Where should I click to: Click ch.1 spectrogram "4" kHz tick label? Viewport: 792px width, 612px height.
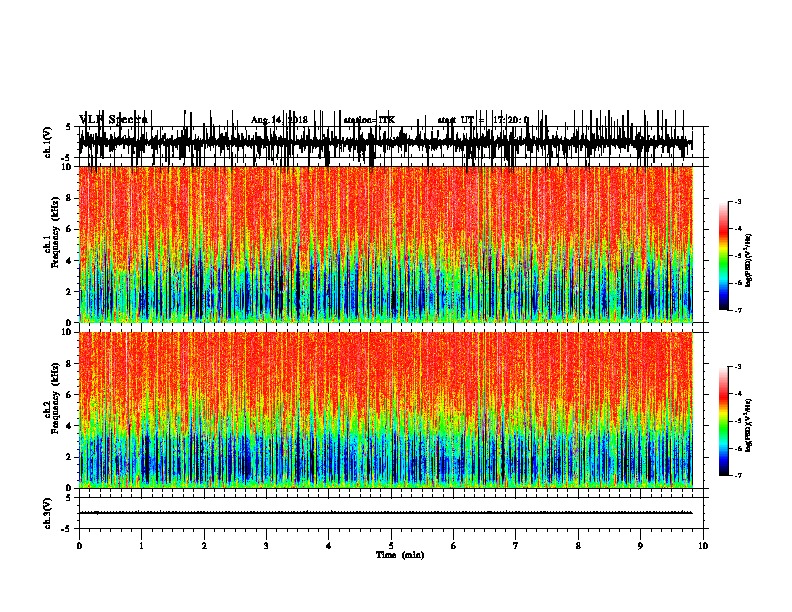(70, 261)
